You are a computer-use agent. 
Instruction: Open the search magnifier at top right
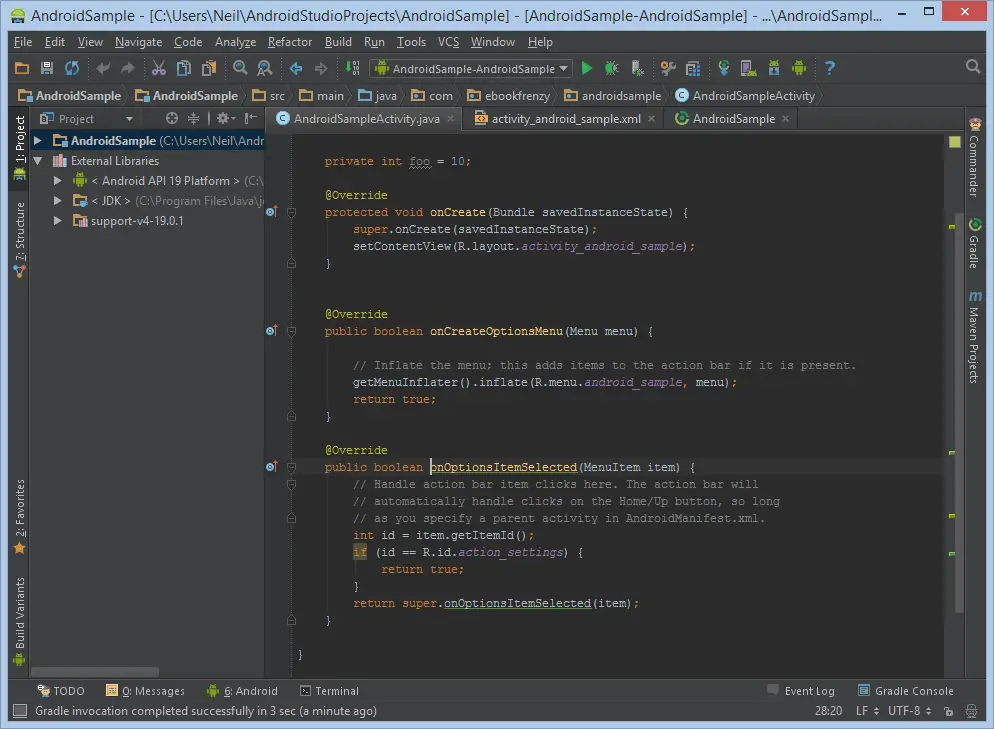(x=973, y=67)
